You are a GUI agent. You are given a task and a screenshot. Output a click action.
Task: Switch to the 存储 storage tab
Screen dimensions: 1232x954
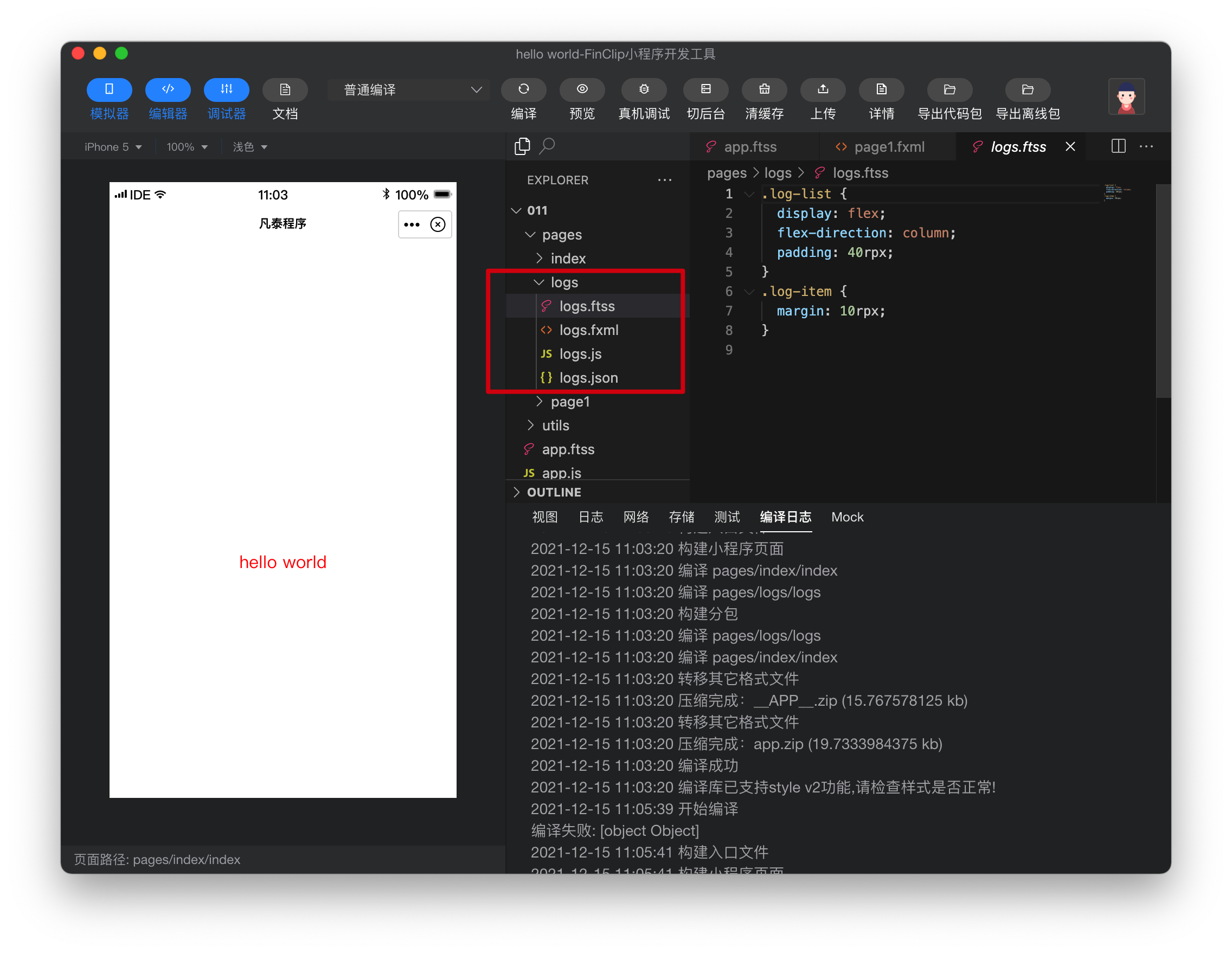682,517
